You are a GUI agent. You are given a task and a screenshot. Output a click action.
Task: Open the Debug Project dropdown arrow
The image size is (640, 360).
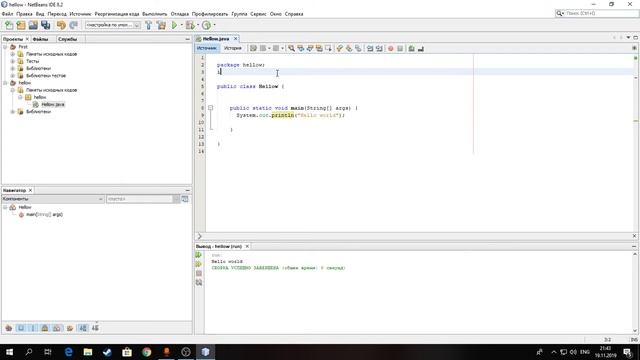198,25
